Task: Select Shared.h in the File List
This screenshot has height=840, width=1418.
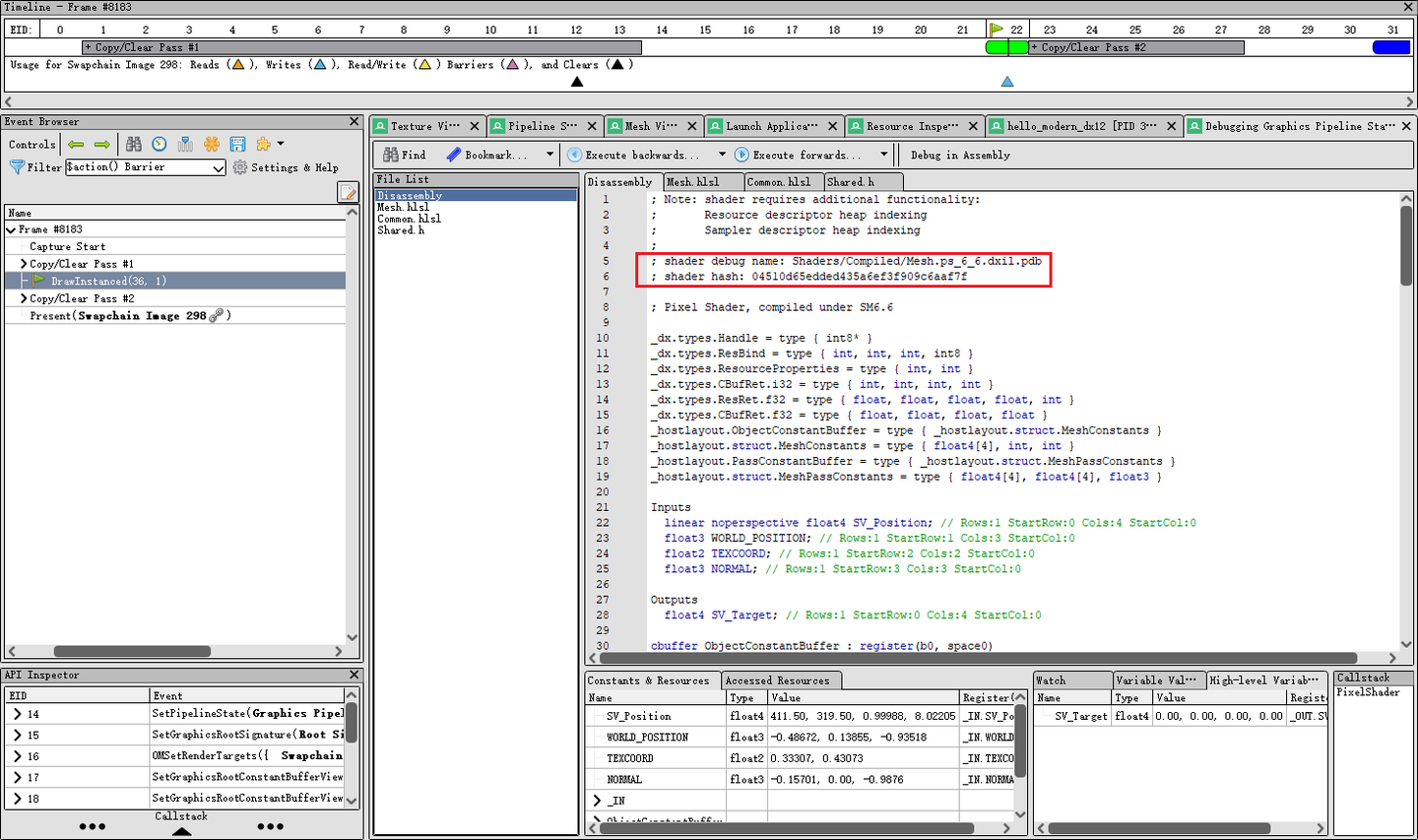Action: point(401,230)
